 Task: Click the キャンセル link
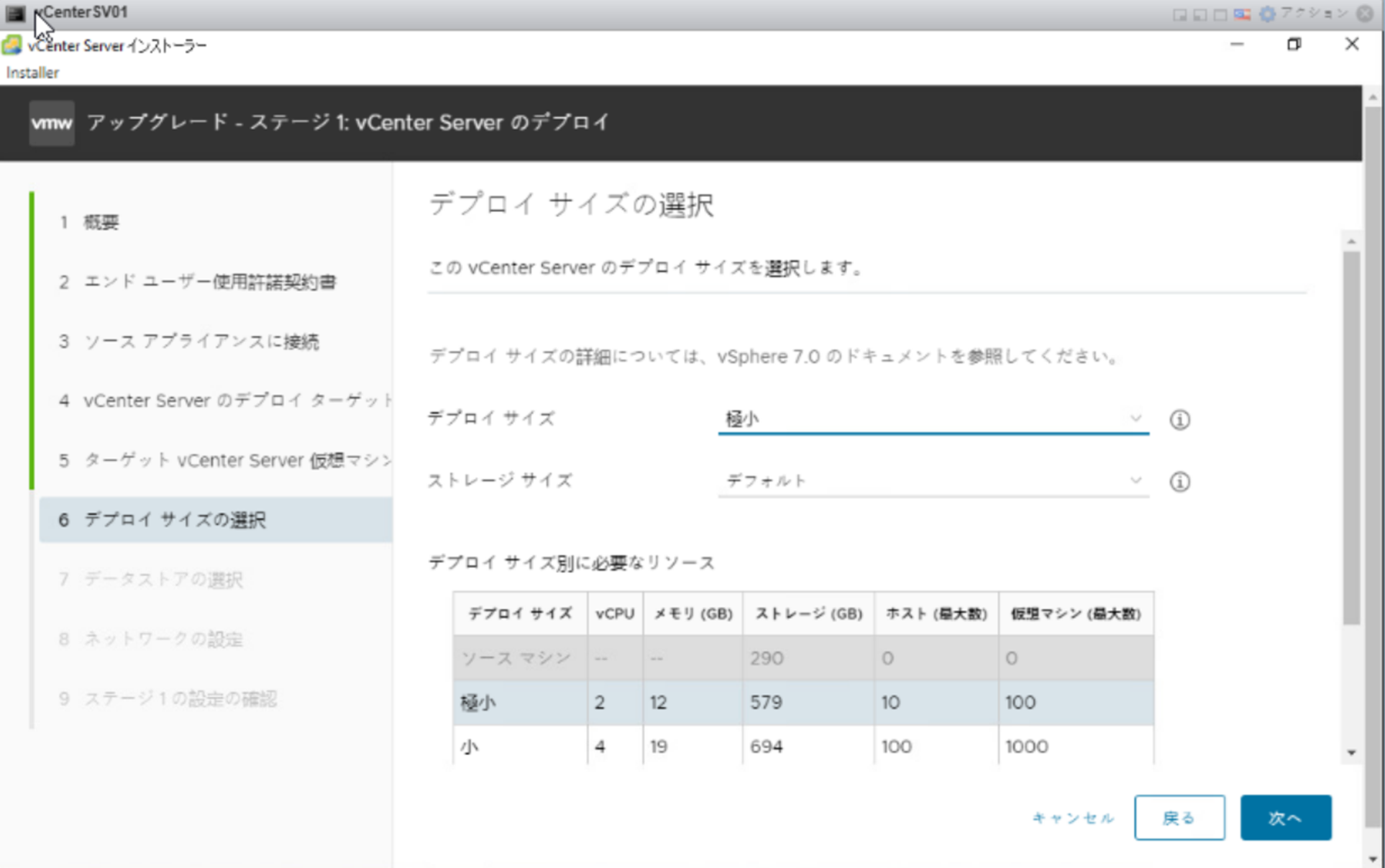[1072, 818]
